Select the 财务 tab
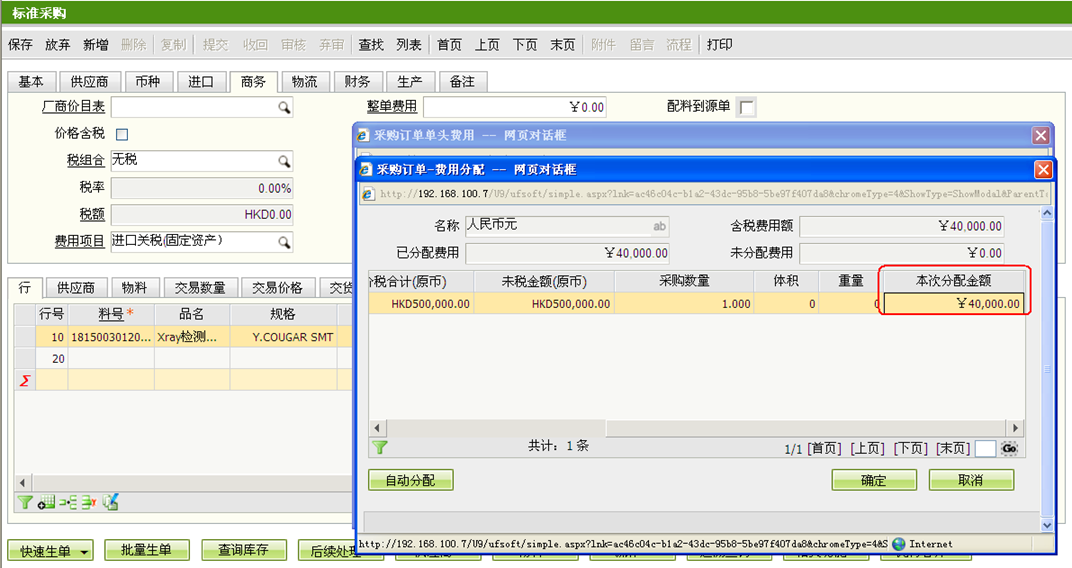 [x=357, y=82]
